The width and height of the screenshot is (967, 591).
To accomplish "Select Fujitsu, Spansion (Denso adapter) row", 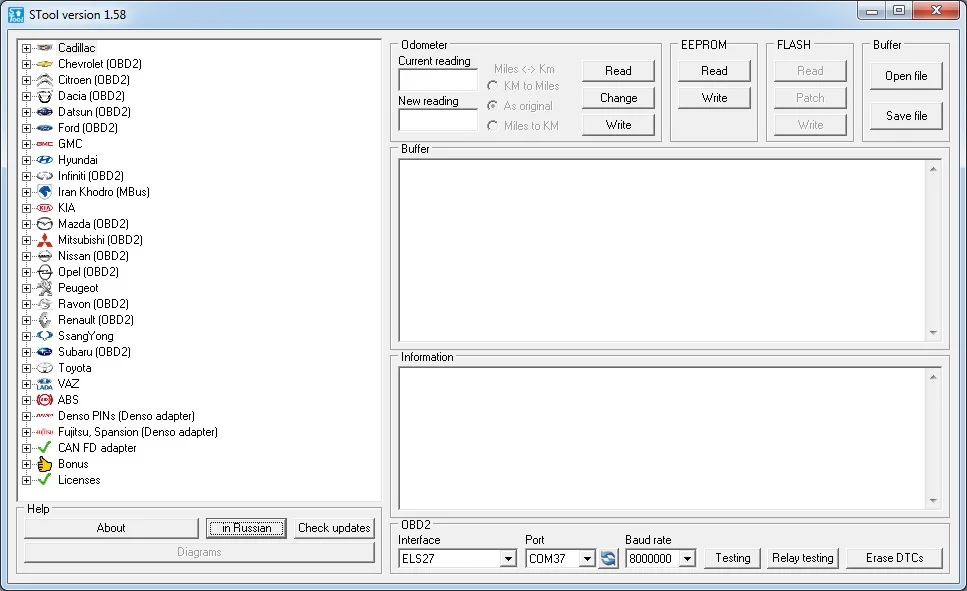I will pyautogui.click(x=138, y=432).
